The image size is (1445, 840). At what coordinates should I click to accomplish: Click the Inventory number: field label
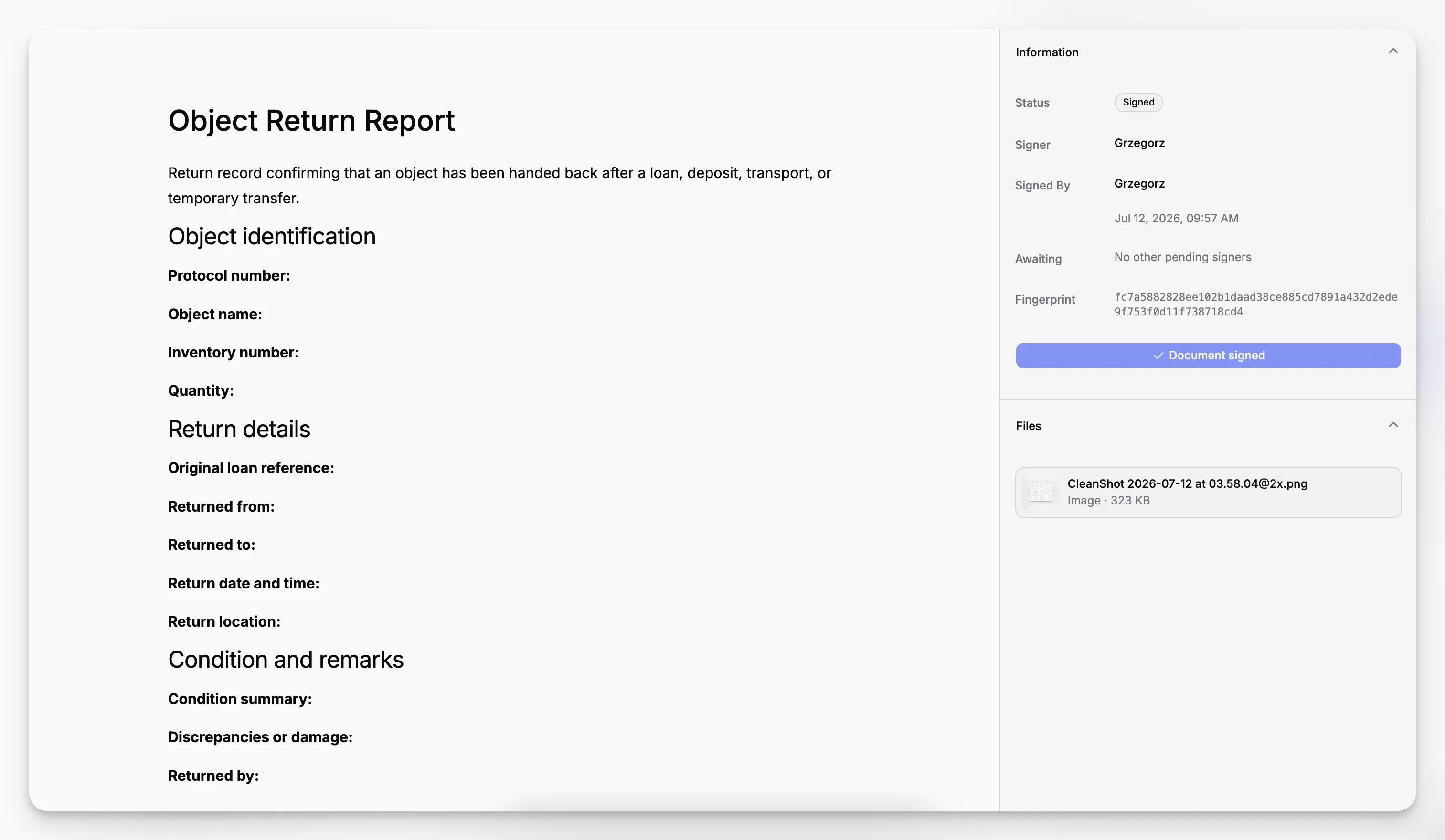[234, 352]
